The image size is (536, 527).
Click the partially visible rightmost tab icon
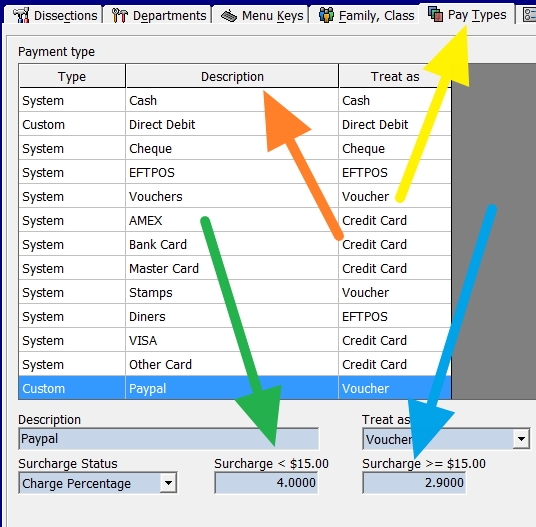pyautogui.click(x=530, y=15)
